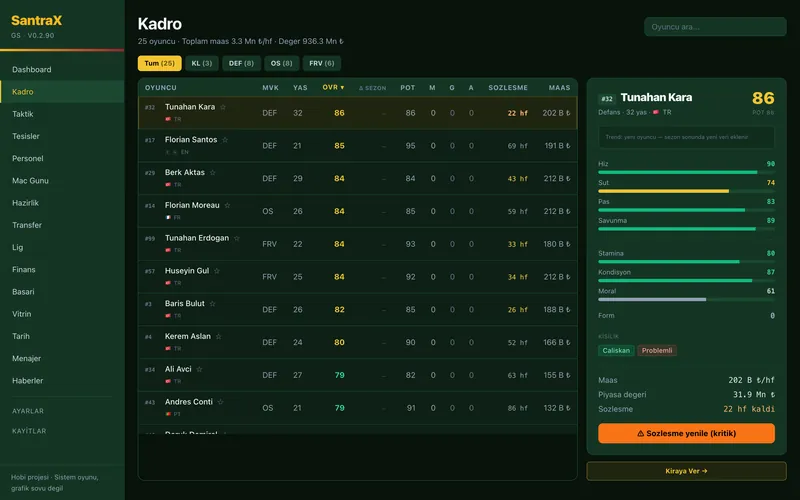Sort by G goals column header
Screen dimensions: 800x500
tap(452, 88)
